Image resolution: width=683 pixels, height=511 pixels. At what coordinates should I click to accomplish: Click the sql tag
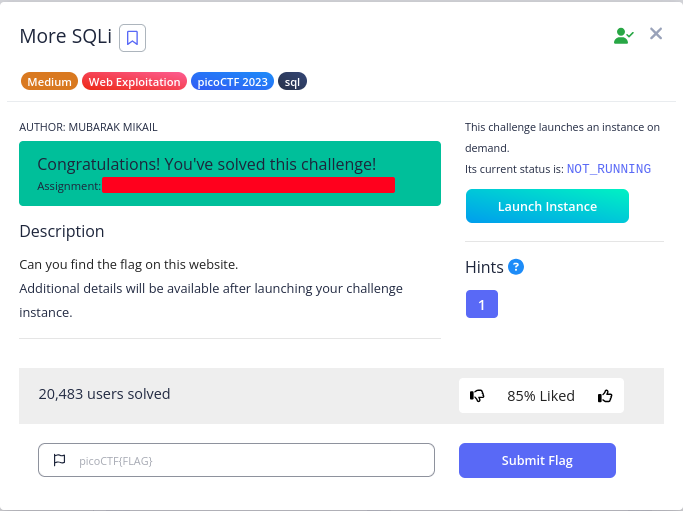coord(293,82)
